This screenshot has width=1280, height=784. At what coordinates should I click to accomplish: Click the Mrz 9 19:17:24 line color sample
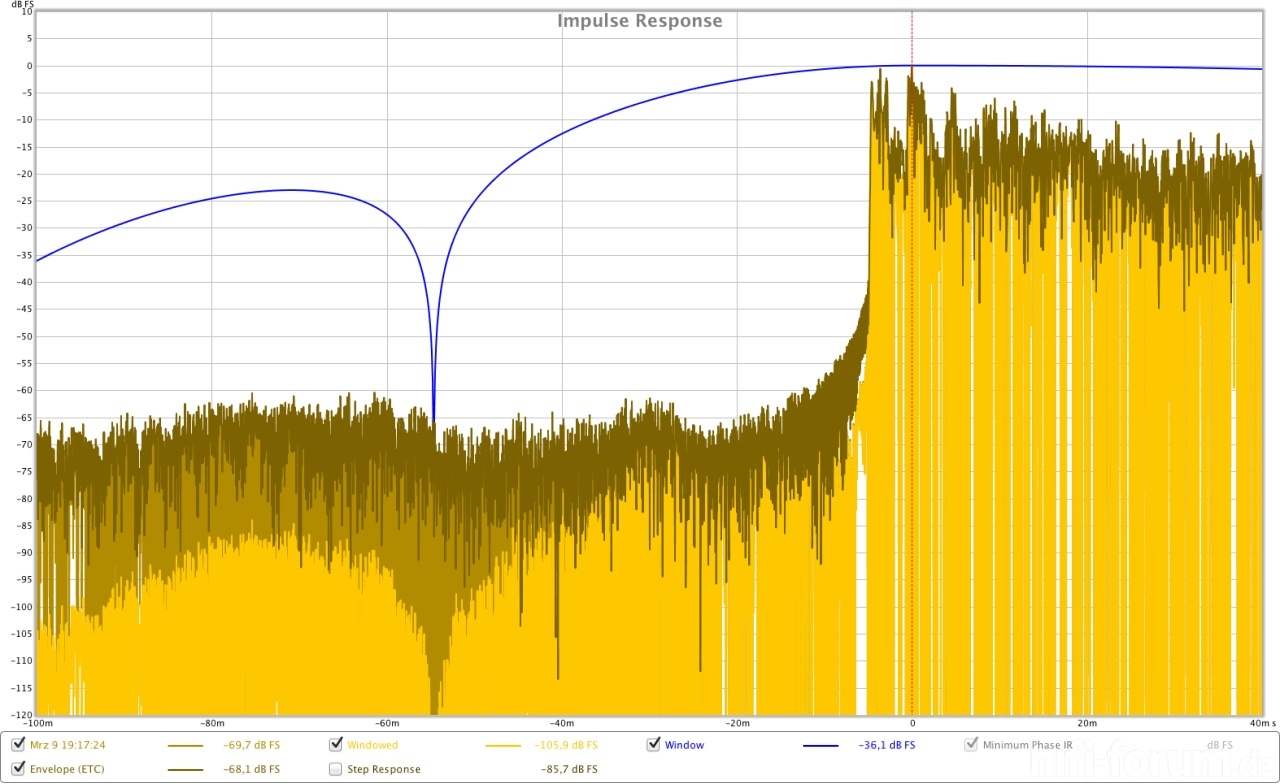pyautogui.click(x=186, y=746)
